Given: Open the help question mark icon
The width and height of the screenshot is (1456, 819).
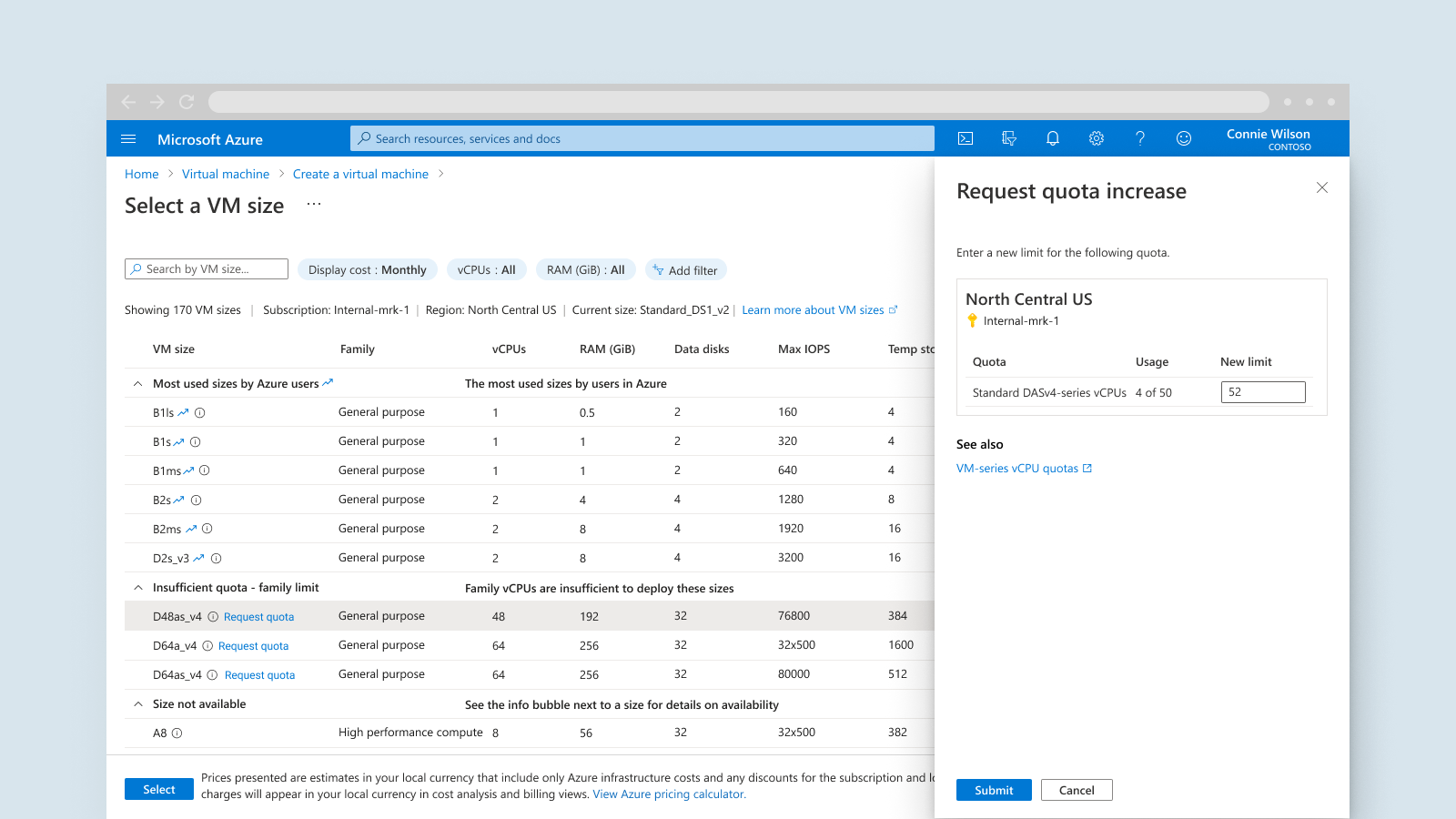Looking at the screenshot, I should click(1140, 138).
